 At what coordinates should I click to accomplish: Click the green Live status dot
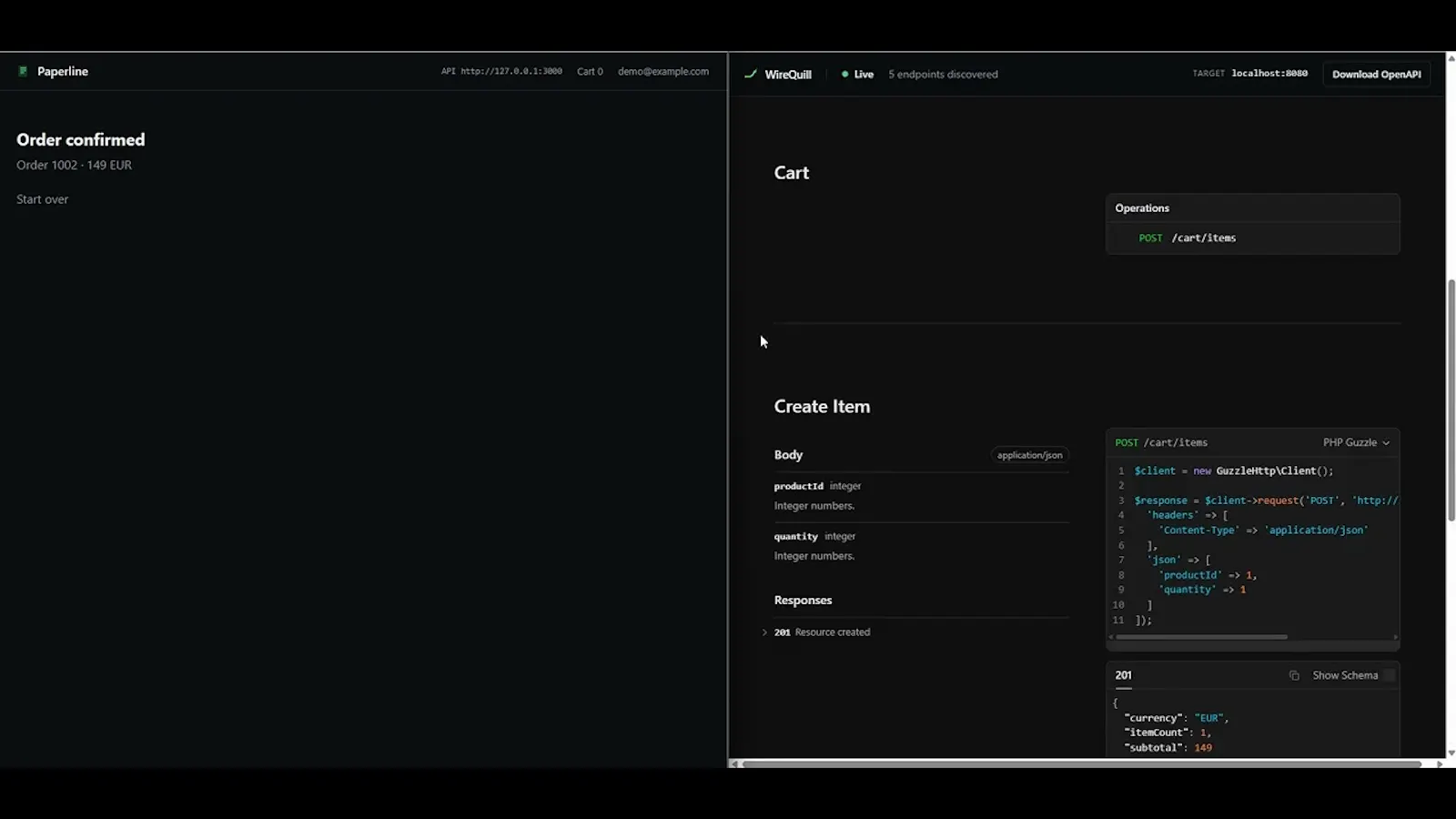pos(845,75)
